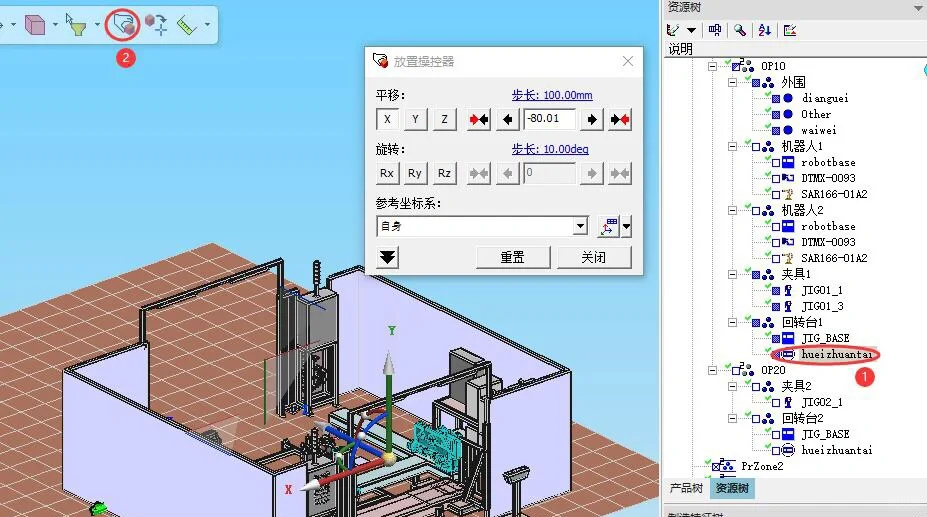Open the Relocate tool with cube and arrow
The image size is (927, 517).
click(x=156, y=25)
